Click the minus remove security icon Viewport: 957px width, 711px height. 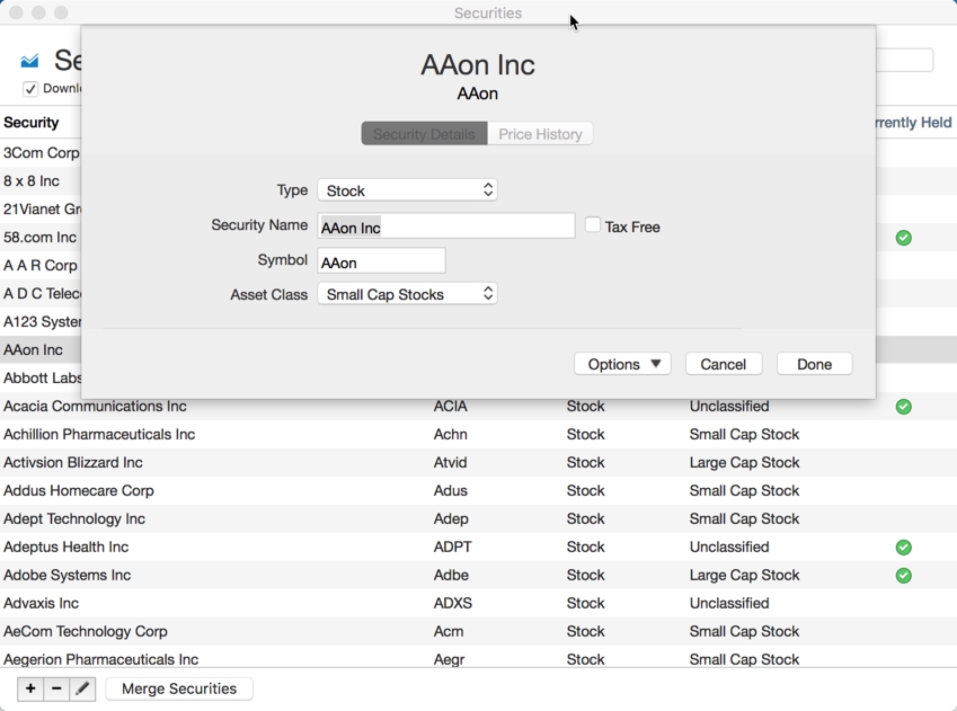pos(56,689)
